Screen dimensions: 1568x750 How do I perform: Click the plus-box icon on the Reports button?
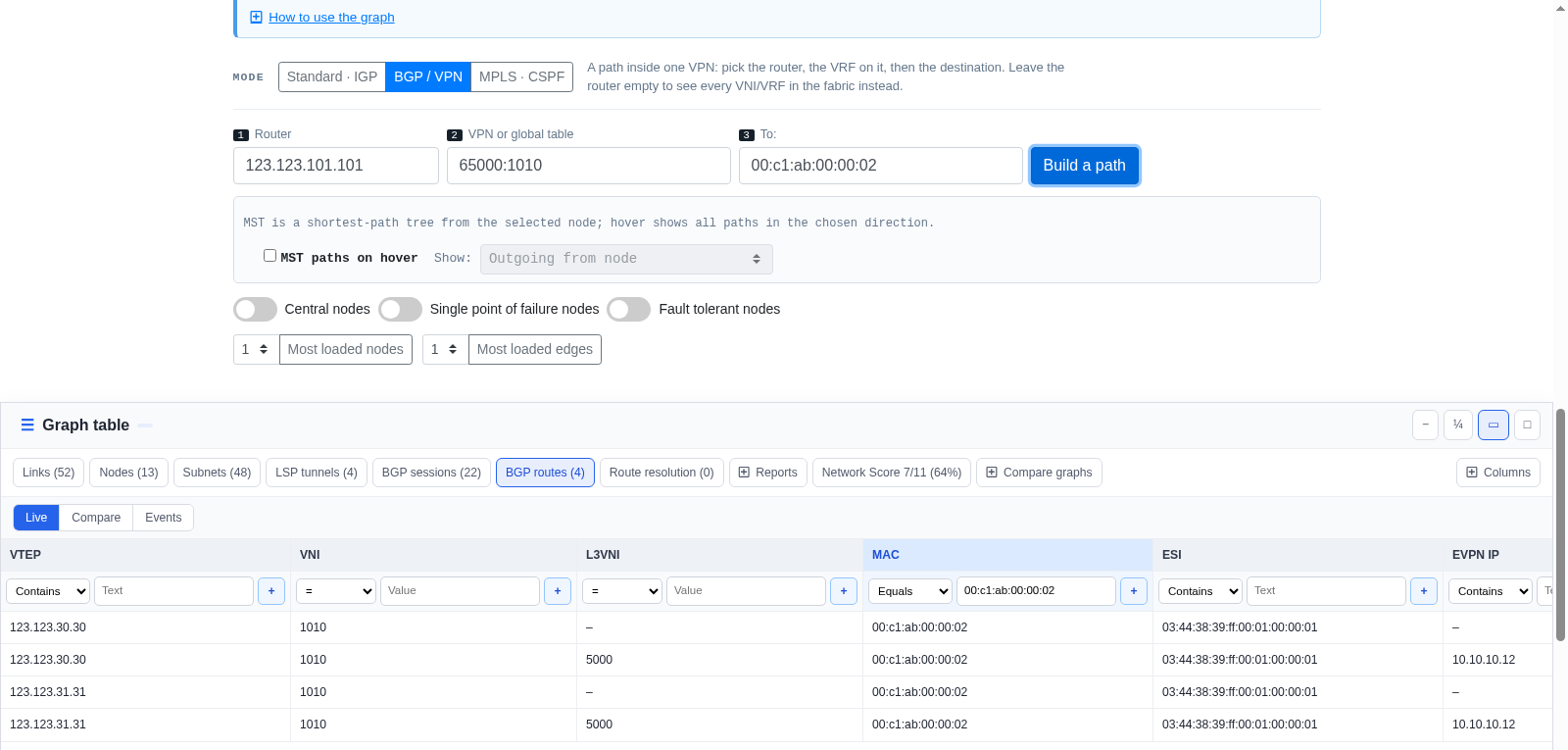[x=744, y=473]
